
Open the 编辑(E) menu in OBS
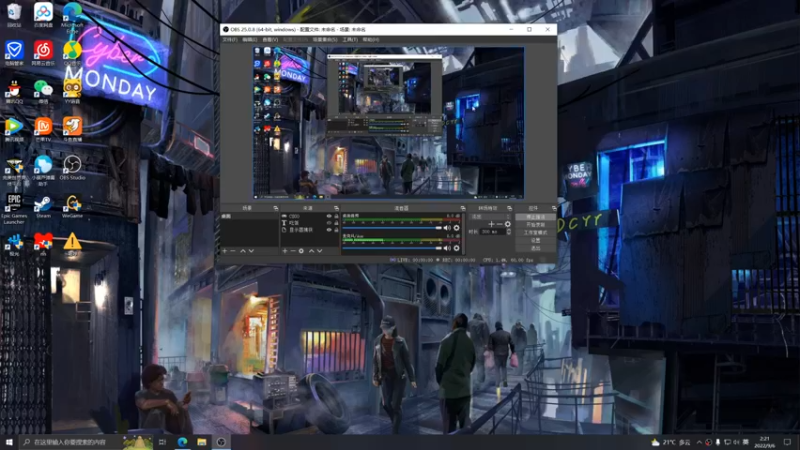tap(249, 39)
